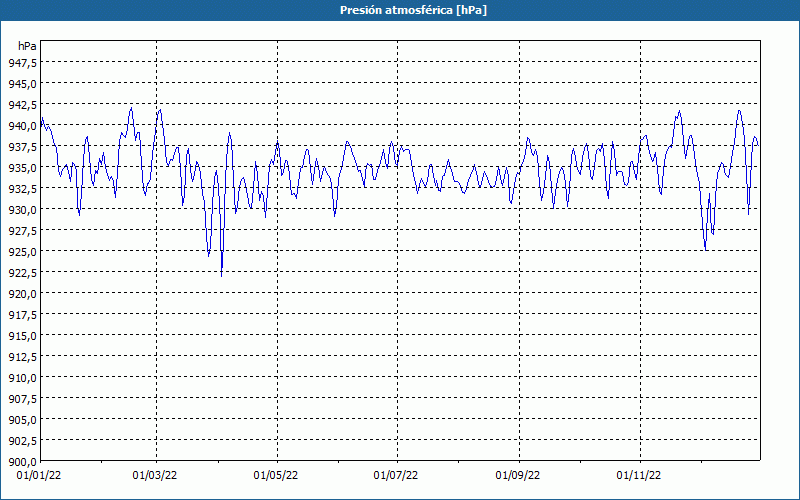Select the 940,0 y-axis value
The image size is (800, 500).
22,126
